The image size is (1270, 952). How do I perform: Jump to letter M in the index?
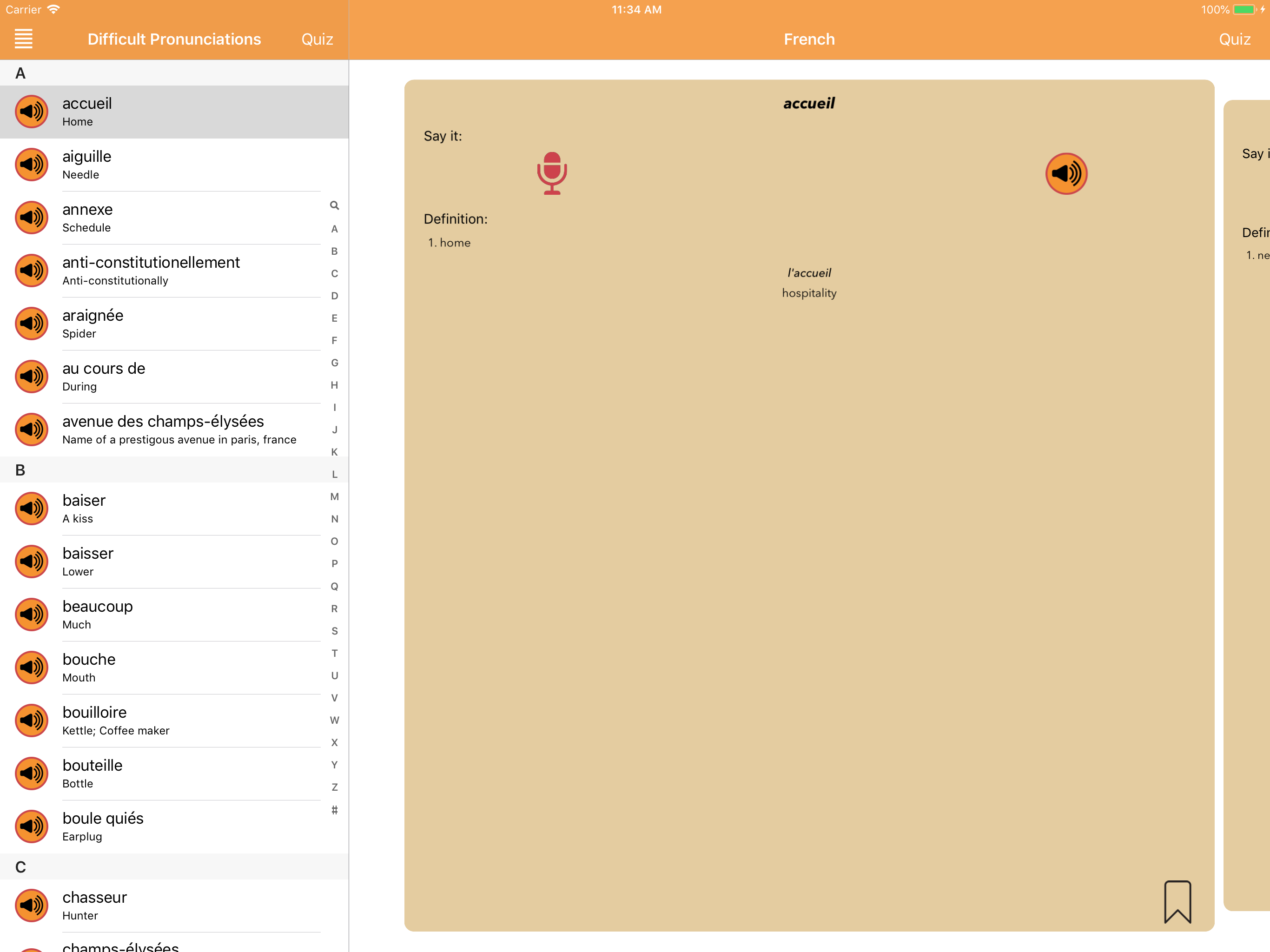[334, 496]
